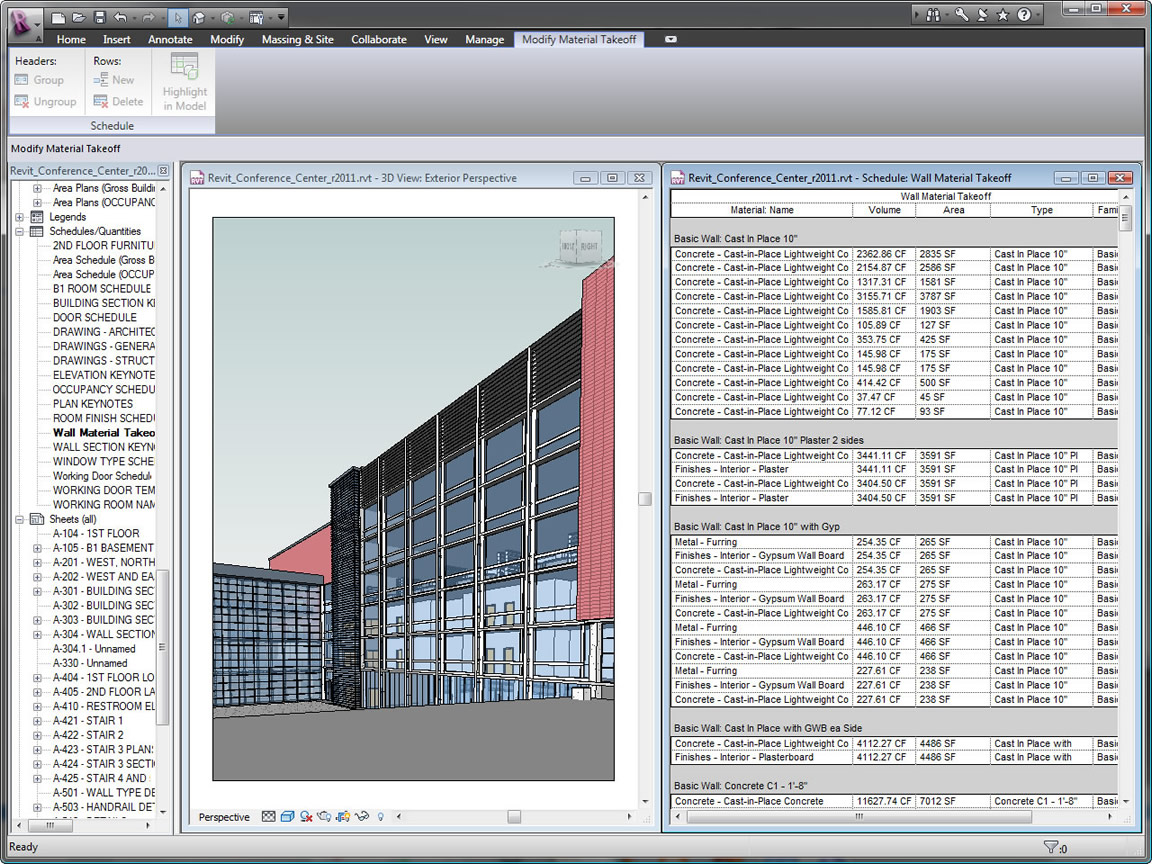Click the Undo arrow icon
Screen dimensions: 1152x864
pos(121,17)
